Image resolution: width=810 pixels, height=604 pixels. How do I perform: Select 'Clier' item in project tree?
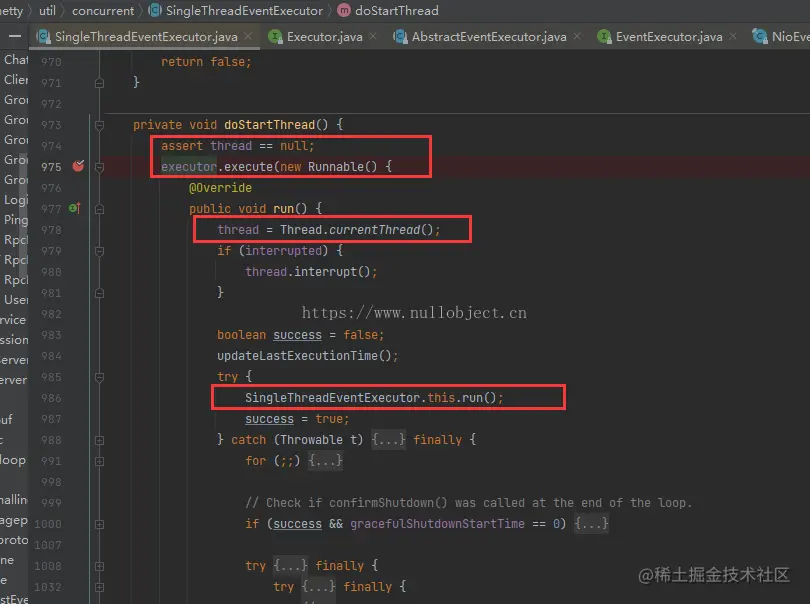[16, 80]
